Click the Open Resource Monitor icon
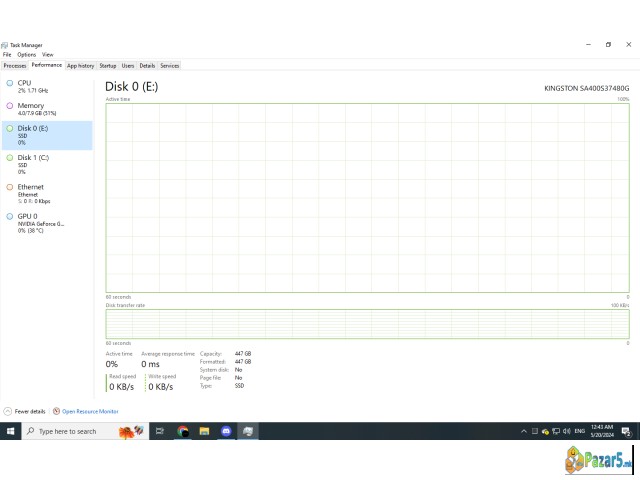 (x=56, y=411)
